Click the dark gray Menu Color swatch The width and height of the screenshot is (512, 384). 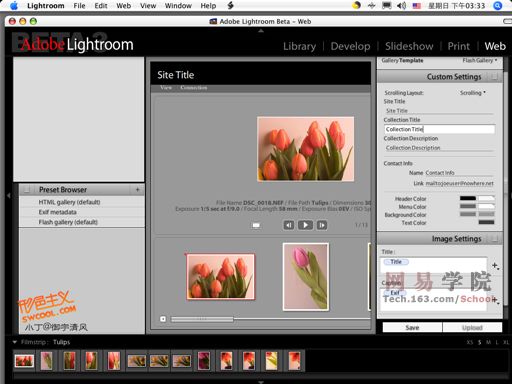pos(468,206)
